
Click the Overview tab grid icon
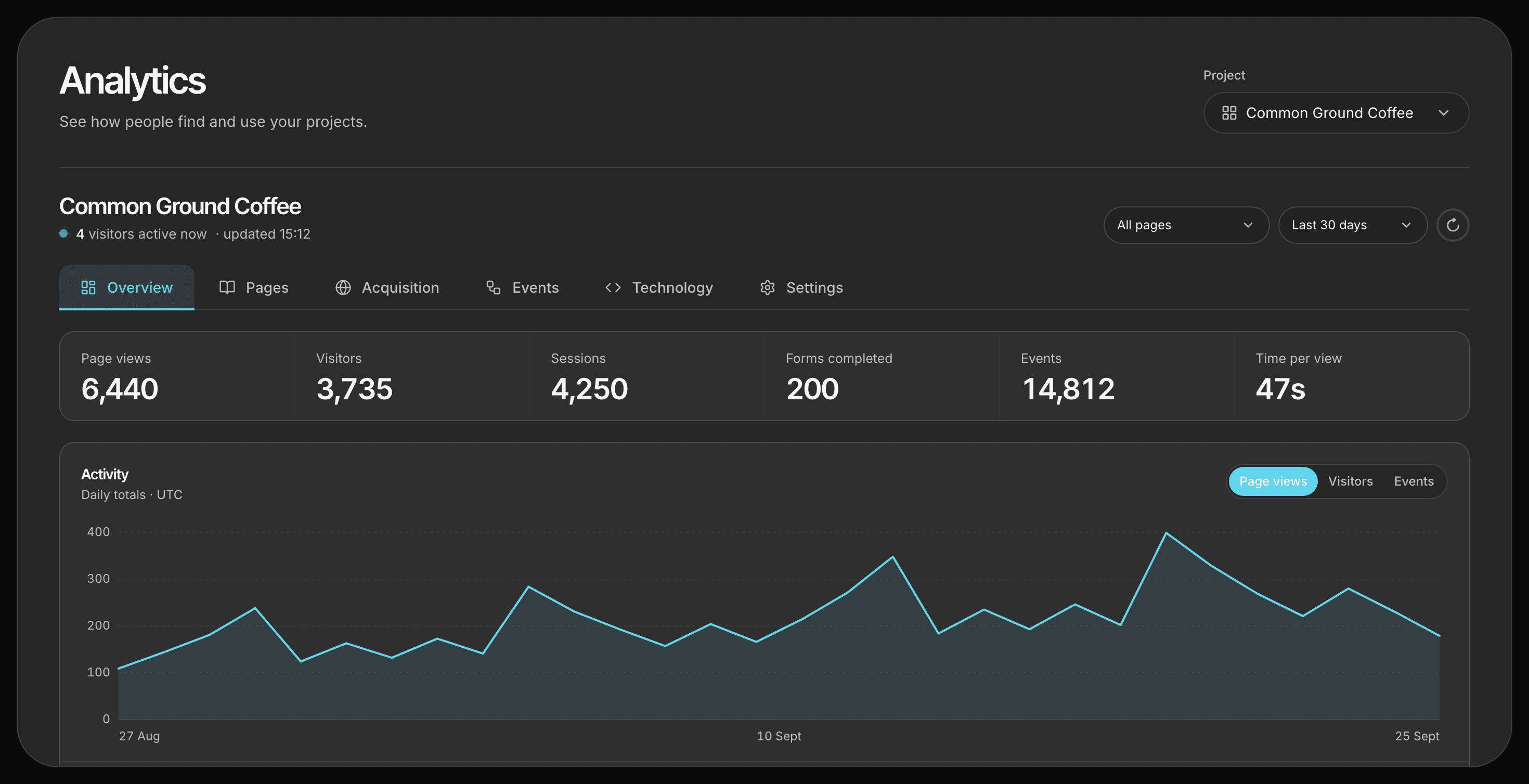(x=88, y=288)
